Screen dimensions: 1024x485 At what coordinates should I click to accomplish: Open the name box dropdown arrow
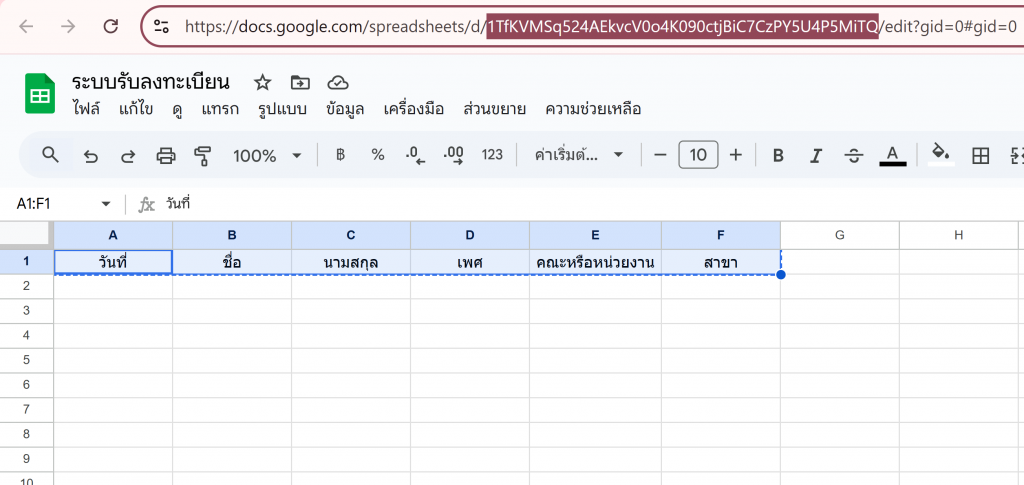[x=106, y=204]
